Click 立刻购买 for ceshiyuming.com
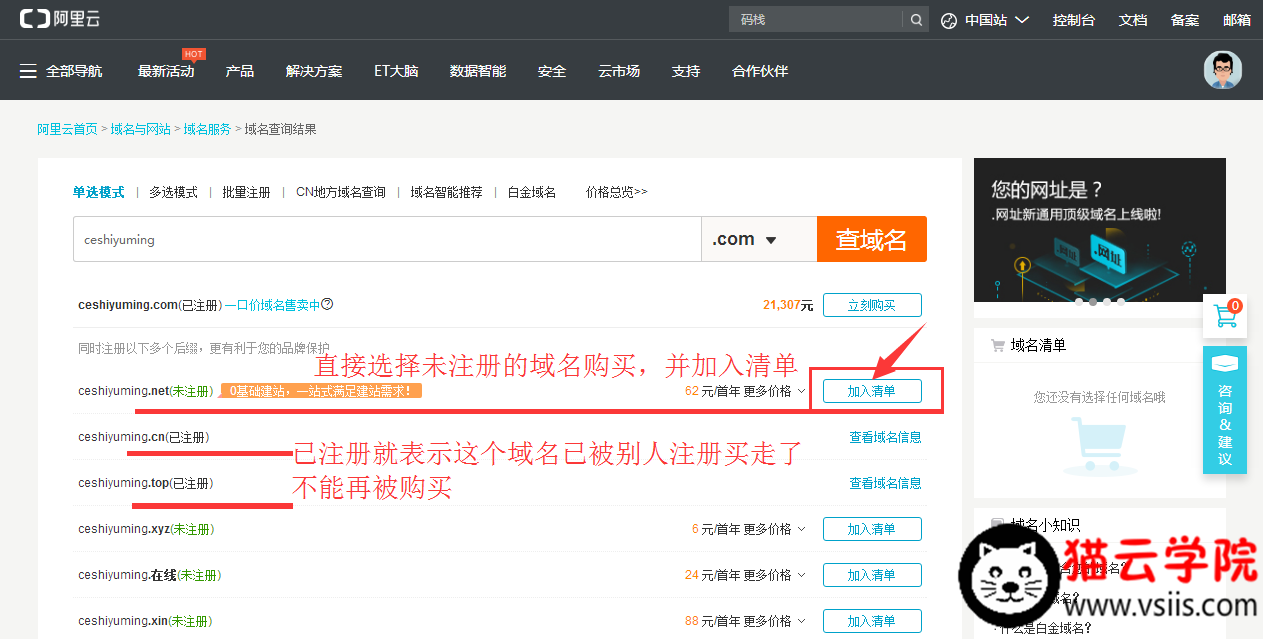The height and width of the screenshot is (639, 1263). tap(872, 306)
